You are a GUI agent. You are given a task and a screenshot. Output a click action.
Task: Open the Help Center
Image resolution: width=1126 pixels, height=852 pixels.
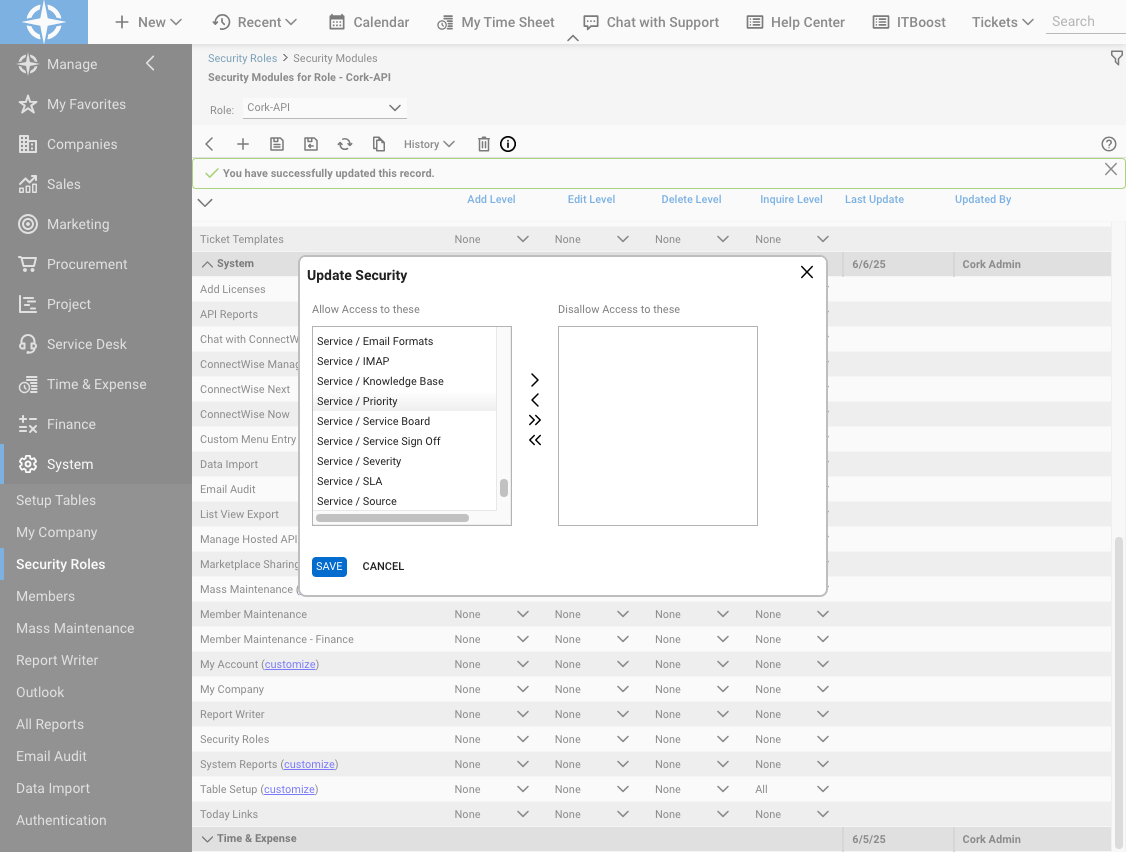click(x=796, y=22)
